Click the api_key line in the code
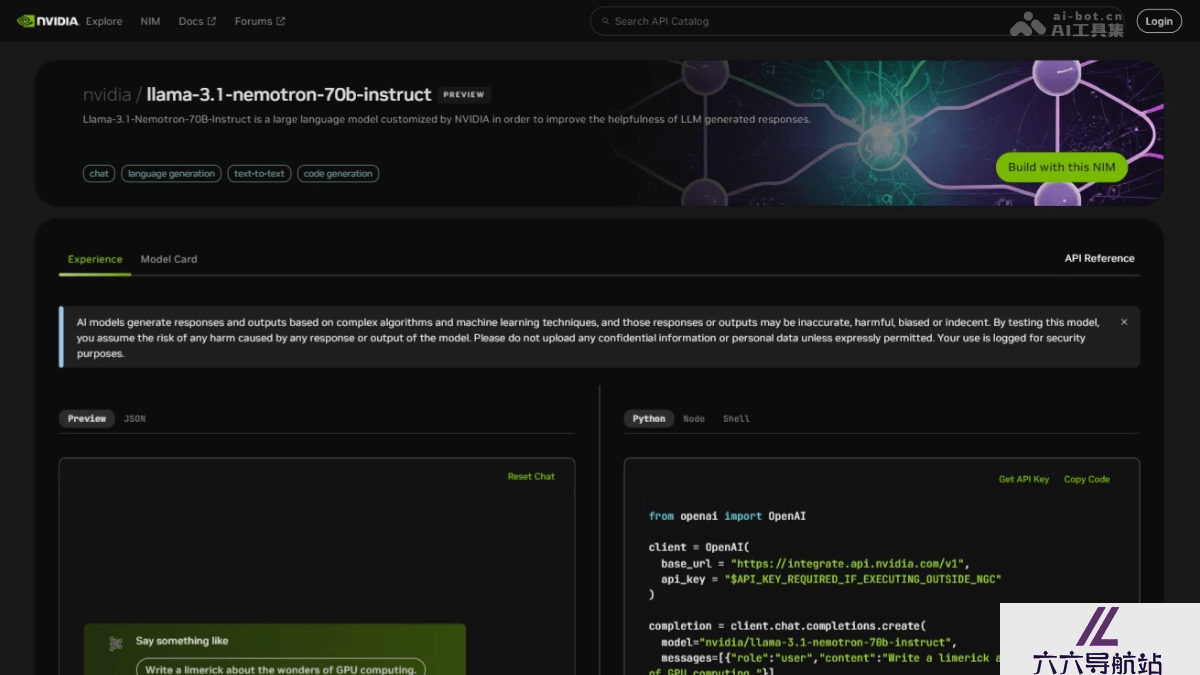The width and height of the screenshot is (1200, 675). pyautogui.click(x=831, y=579)
